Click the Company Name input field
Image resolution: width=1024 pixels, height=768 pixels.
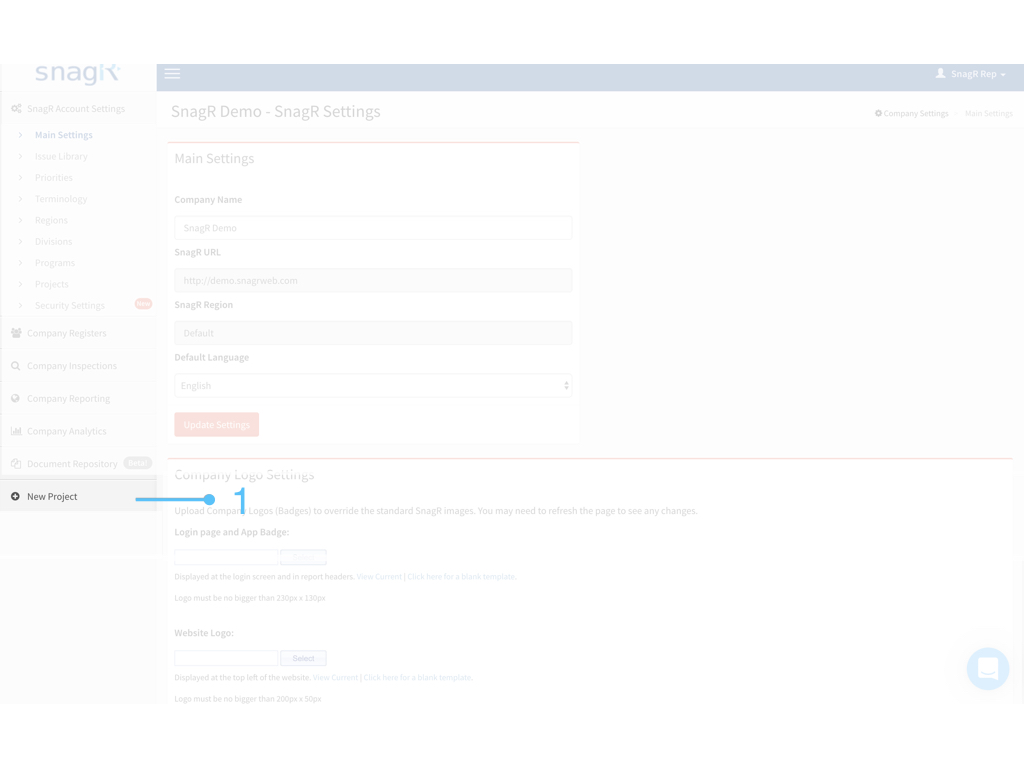pos(373,228)
